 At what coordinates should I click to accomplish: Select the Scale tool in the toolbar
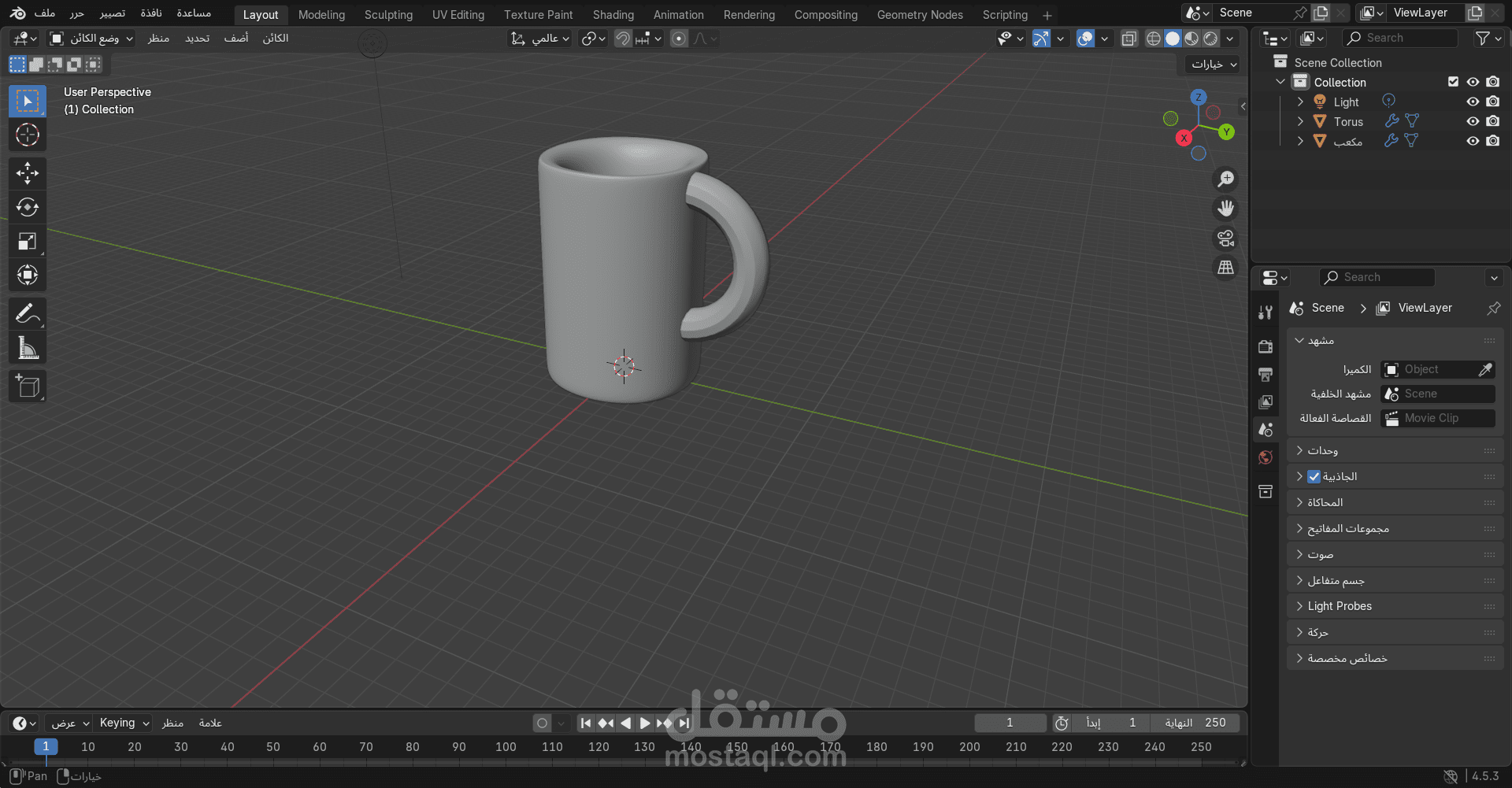tap(28, 242)
